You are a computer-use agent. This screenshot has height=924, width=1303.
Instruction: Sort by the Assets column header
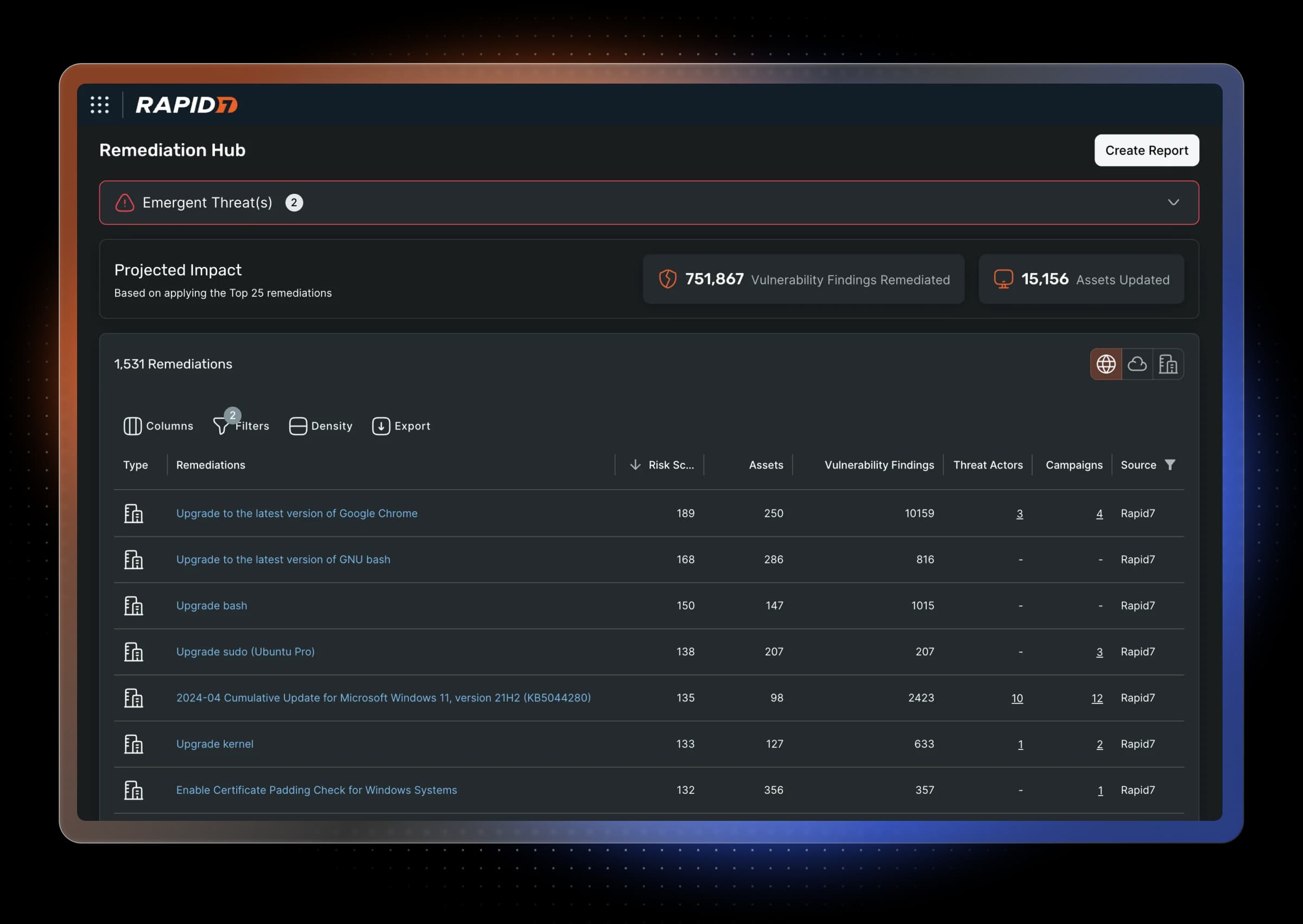(x=766, y=465)
